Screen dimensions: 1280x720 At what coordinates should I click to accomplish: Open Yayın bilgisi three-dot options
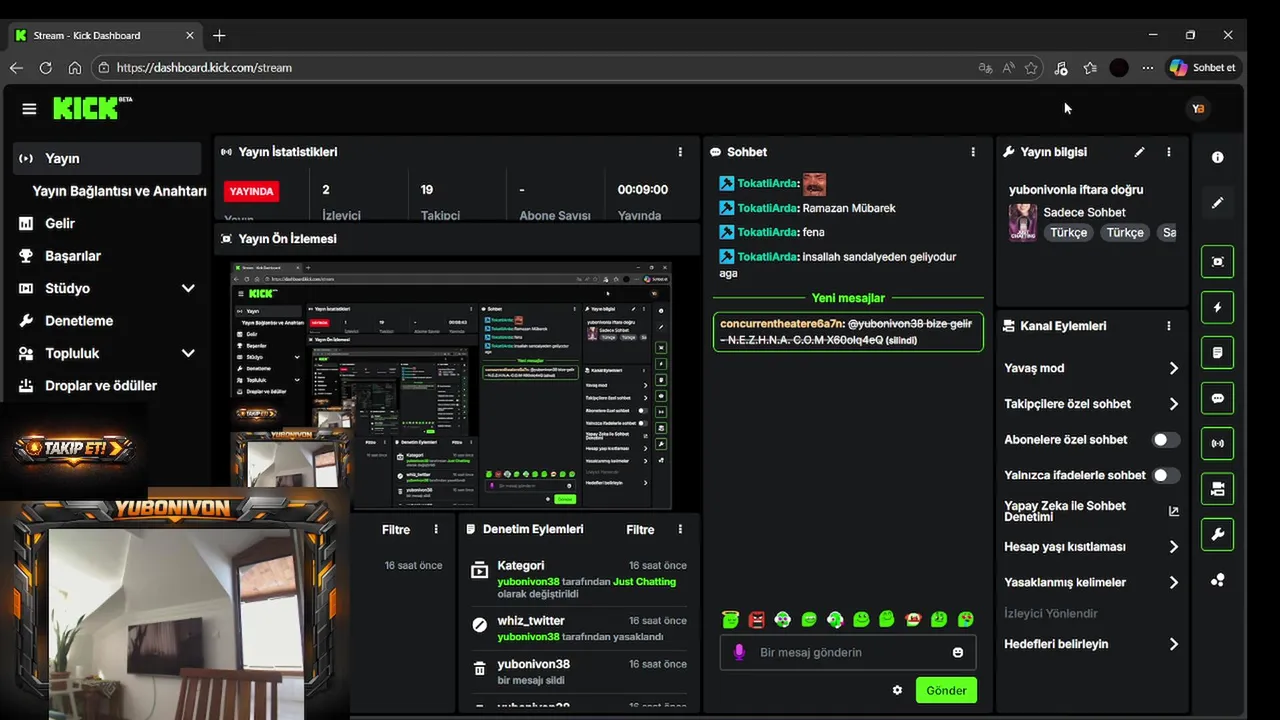click(x=1168, y=152)
